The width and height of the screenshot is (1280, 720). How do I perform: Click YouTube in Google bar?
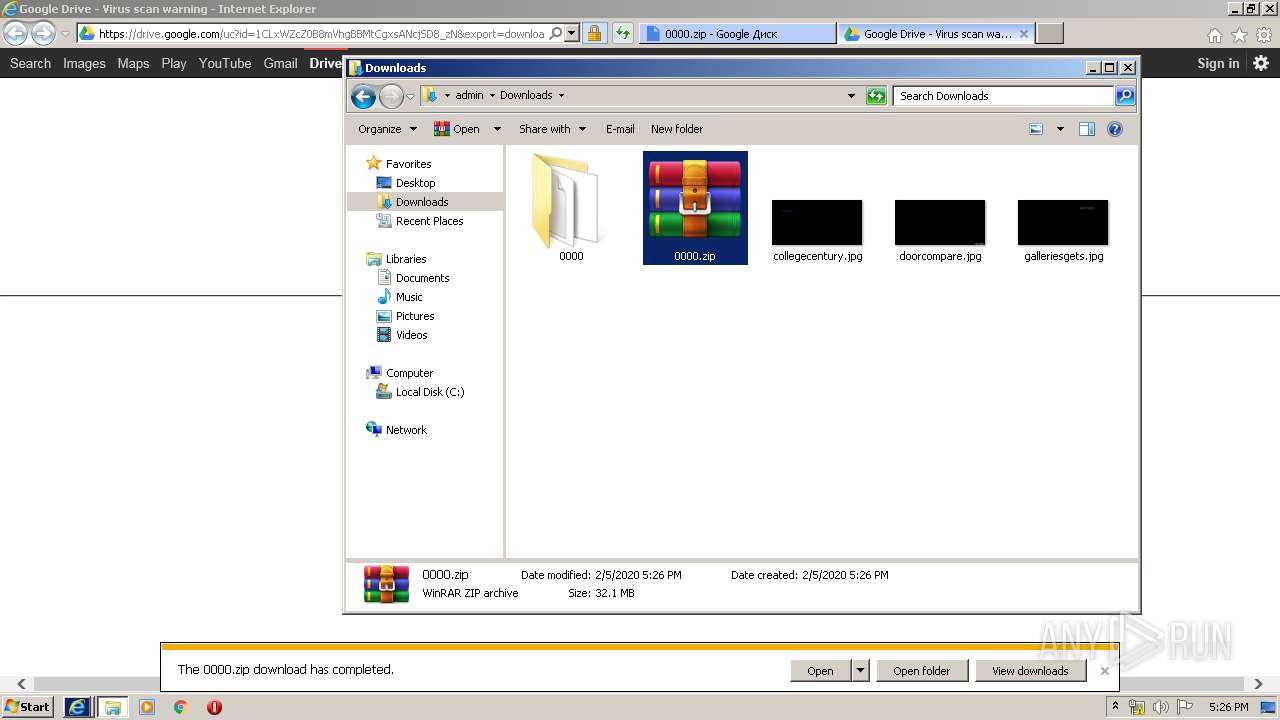[x=225, y=63]
